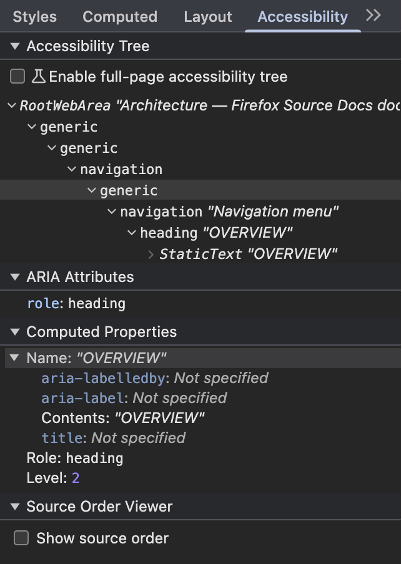Collapse the Computed Properties section

pos(15,332)
